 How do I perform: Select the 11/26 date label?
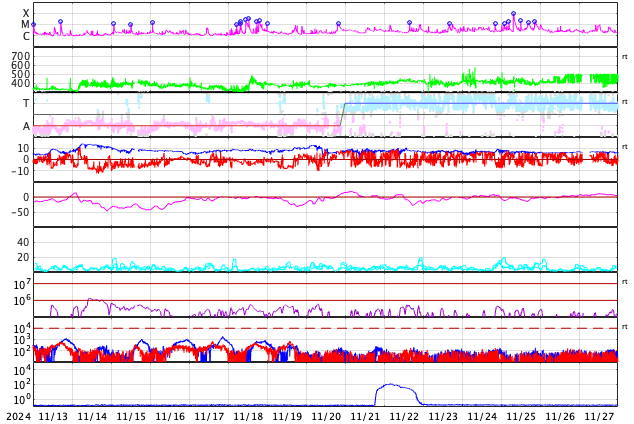pos(560,416)
